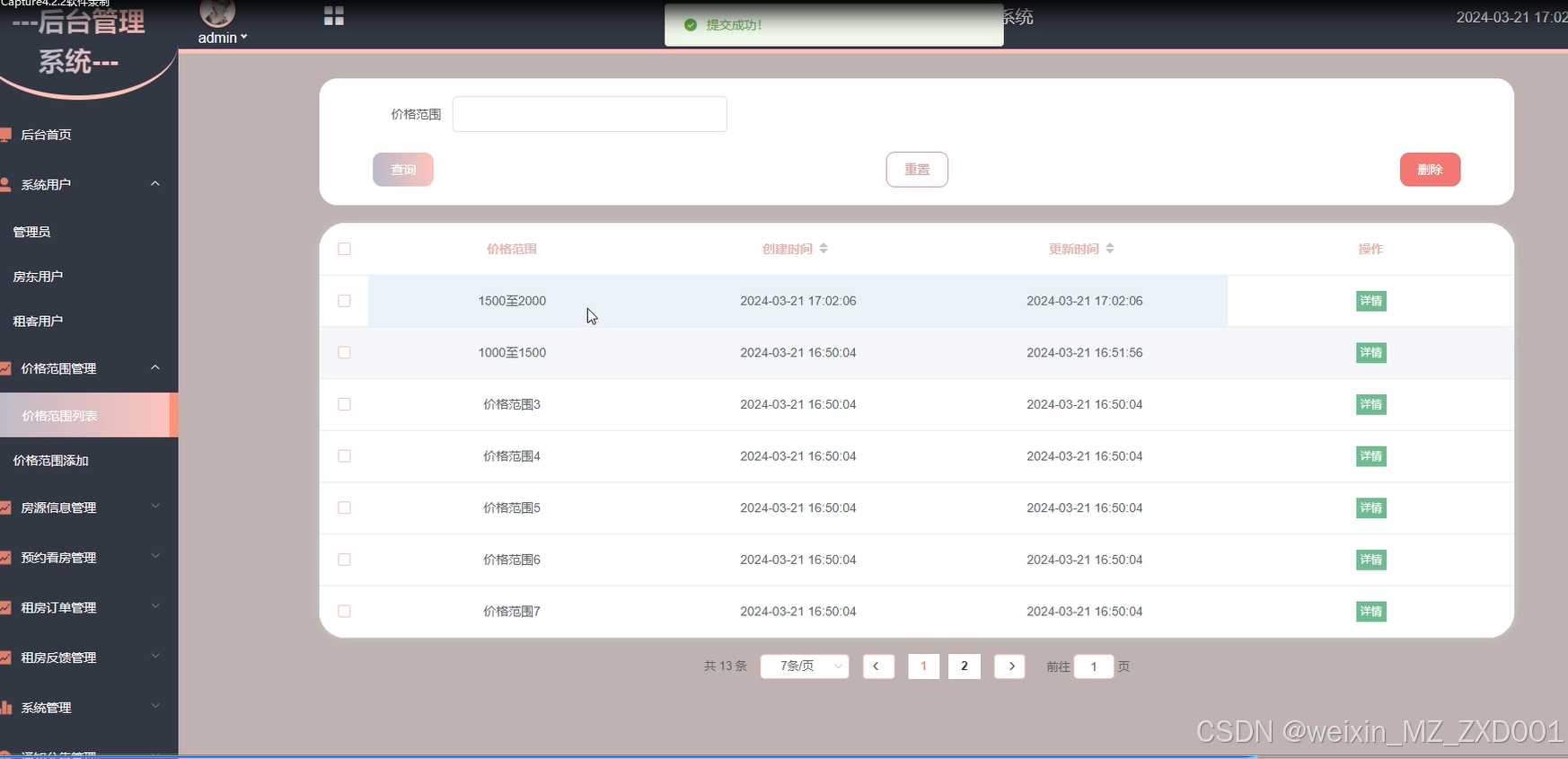The height and width of the screenshot is (759, 1568).
Task: Expand the 预约看房管理 menu chevron
Action: pyautogui.click(x=155, y=557)
